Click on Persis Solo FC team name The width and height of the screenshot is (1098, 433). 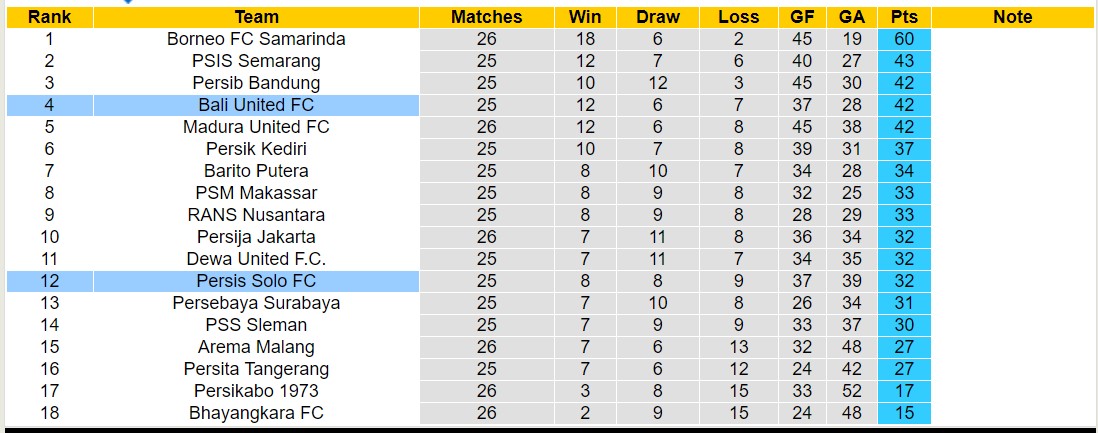[x=257, y=281]
